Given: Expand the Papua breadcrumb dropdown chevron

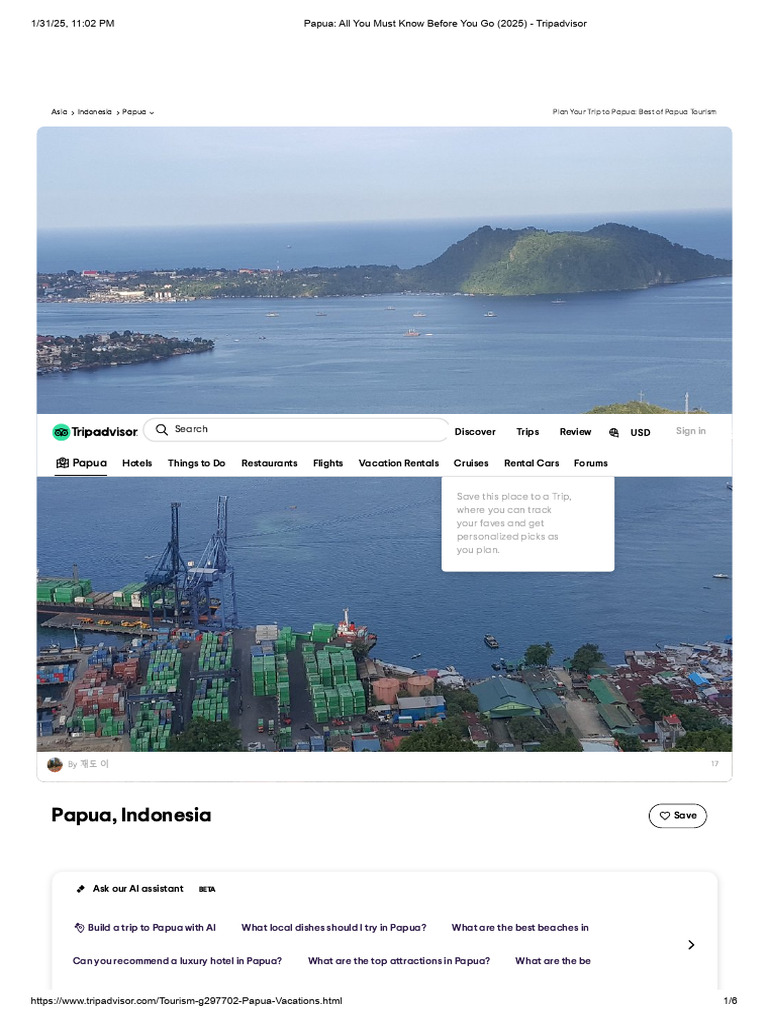Looking at the screenshot, I should click(x=152, y=112).
